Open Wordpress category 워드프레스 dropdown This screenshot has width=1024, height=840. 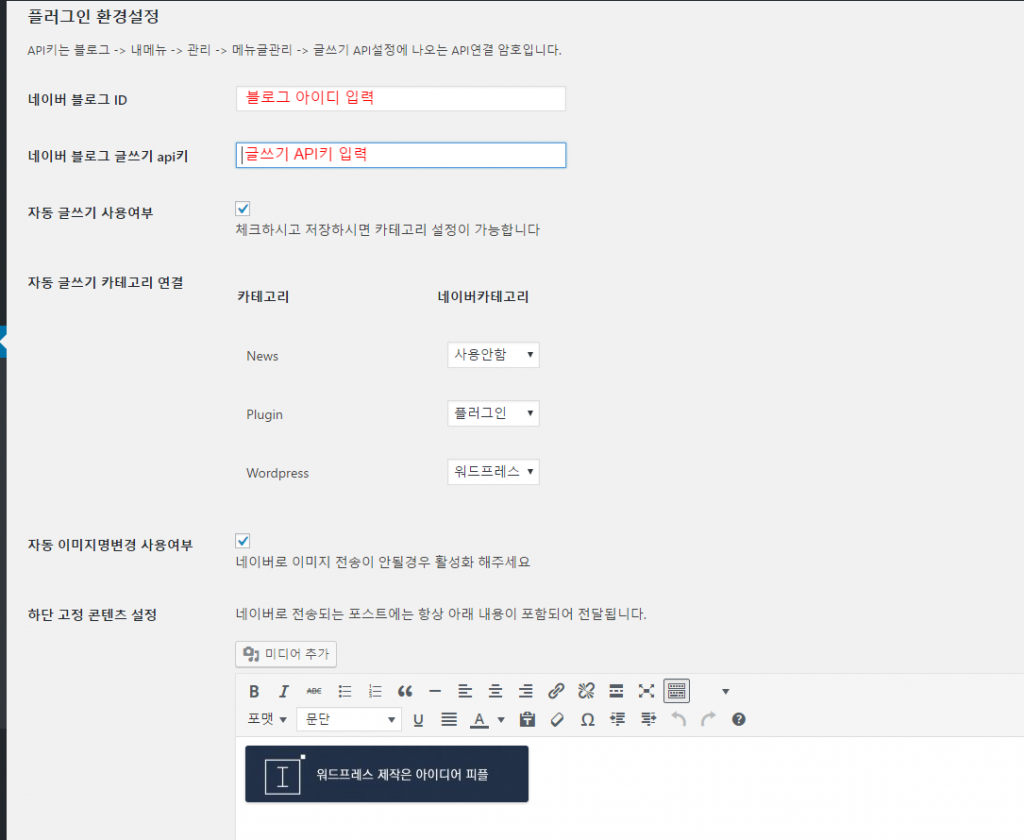[x=493, y=472]
